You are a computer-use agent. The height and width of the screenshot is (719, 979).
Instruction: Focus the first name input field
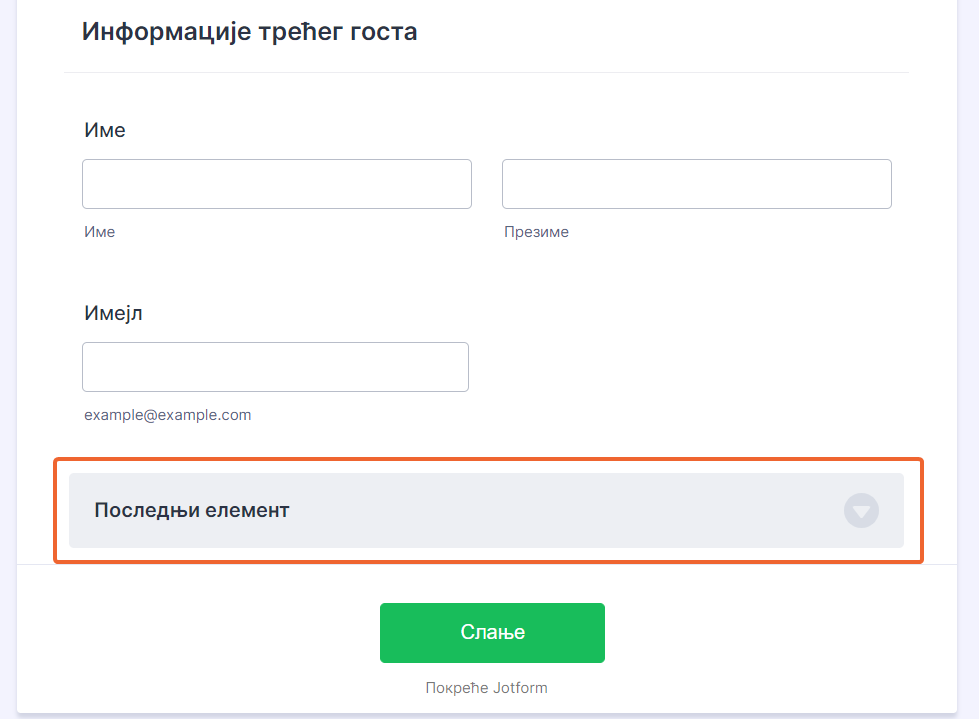276,184
